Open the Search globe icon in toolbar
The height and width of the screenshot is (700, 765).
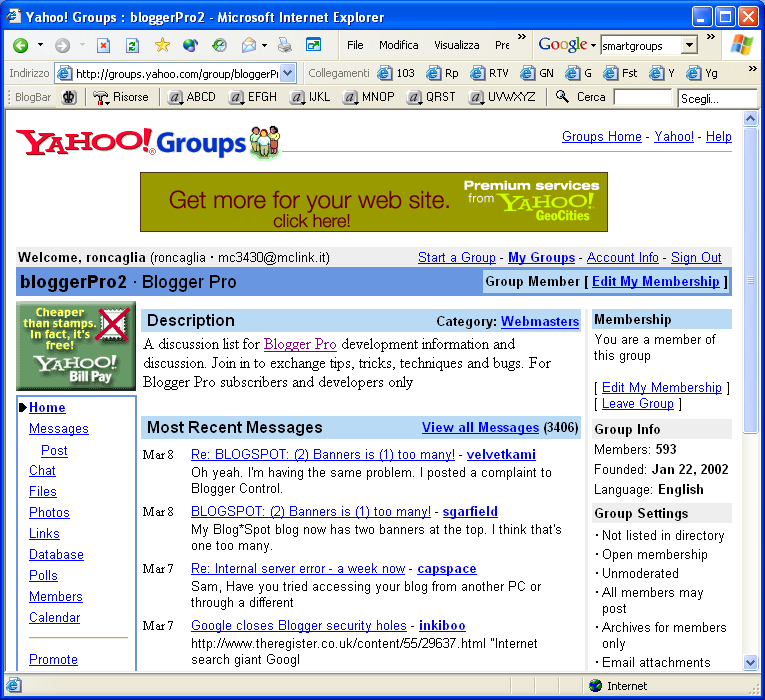(x=190, y=45)
